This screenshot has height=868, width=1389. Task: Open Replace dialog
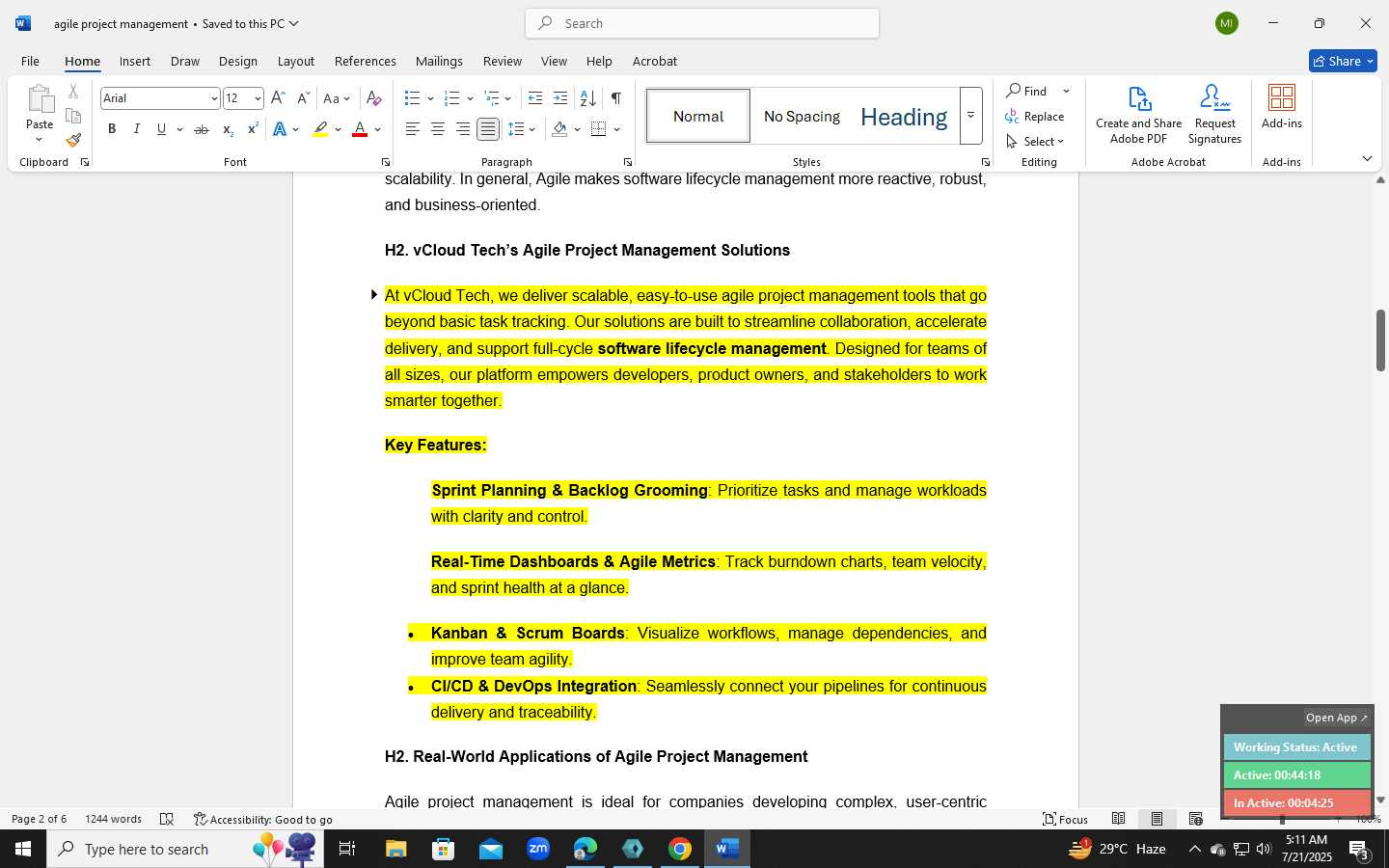pos(1035,116)
